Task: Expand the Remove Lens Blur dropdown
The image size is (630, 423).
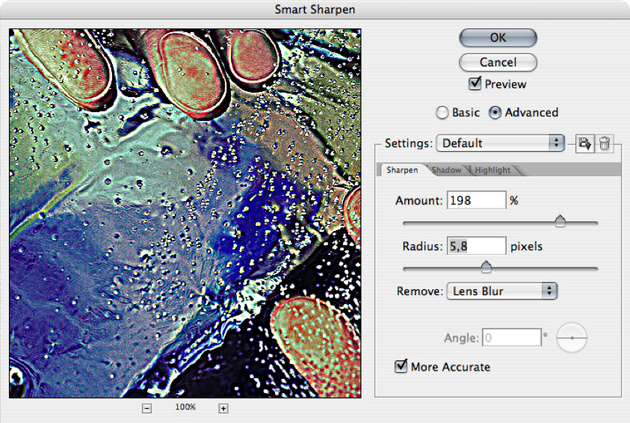Action: (501, 291)
